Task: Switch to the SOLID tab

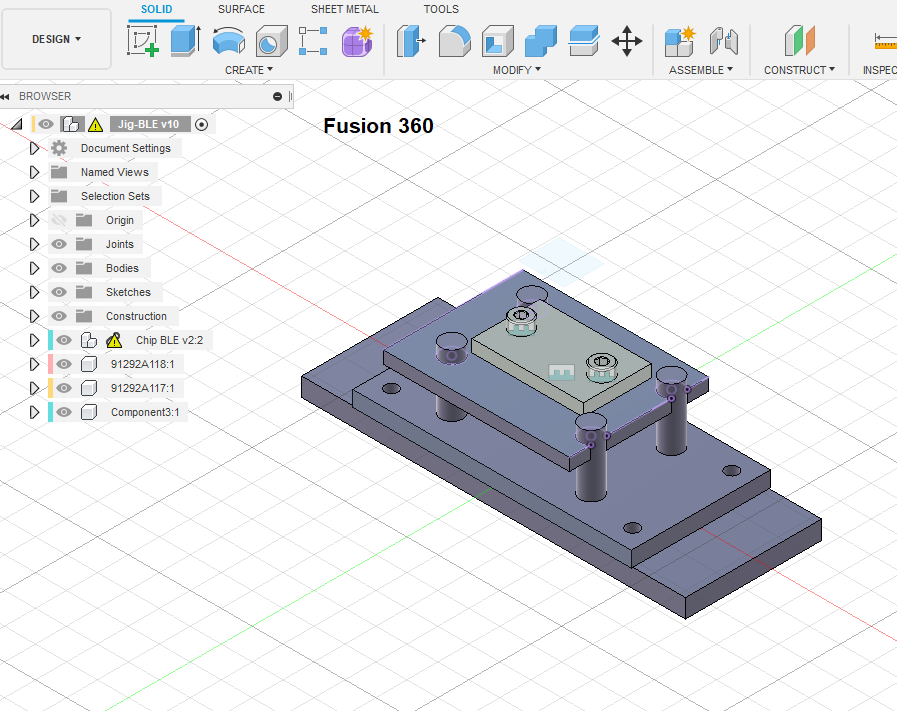Action: pyautogui.click(x=156, y=9)
